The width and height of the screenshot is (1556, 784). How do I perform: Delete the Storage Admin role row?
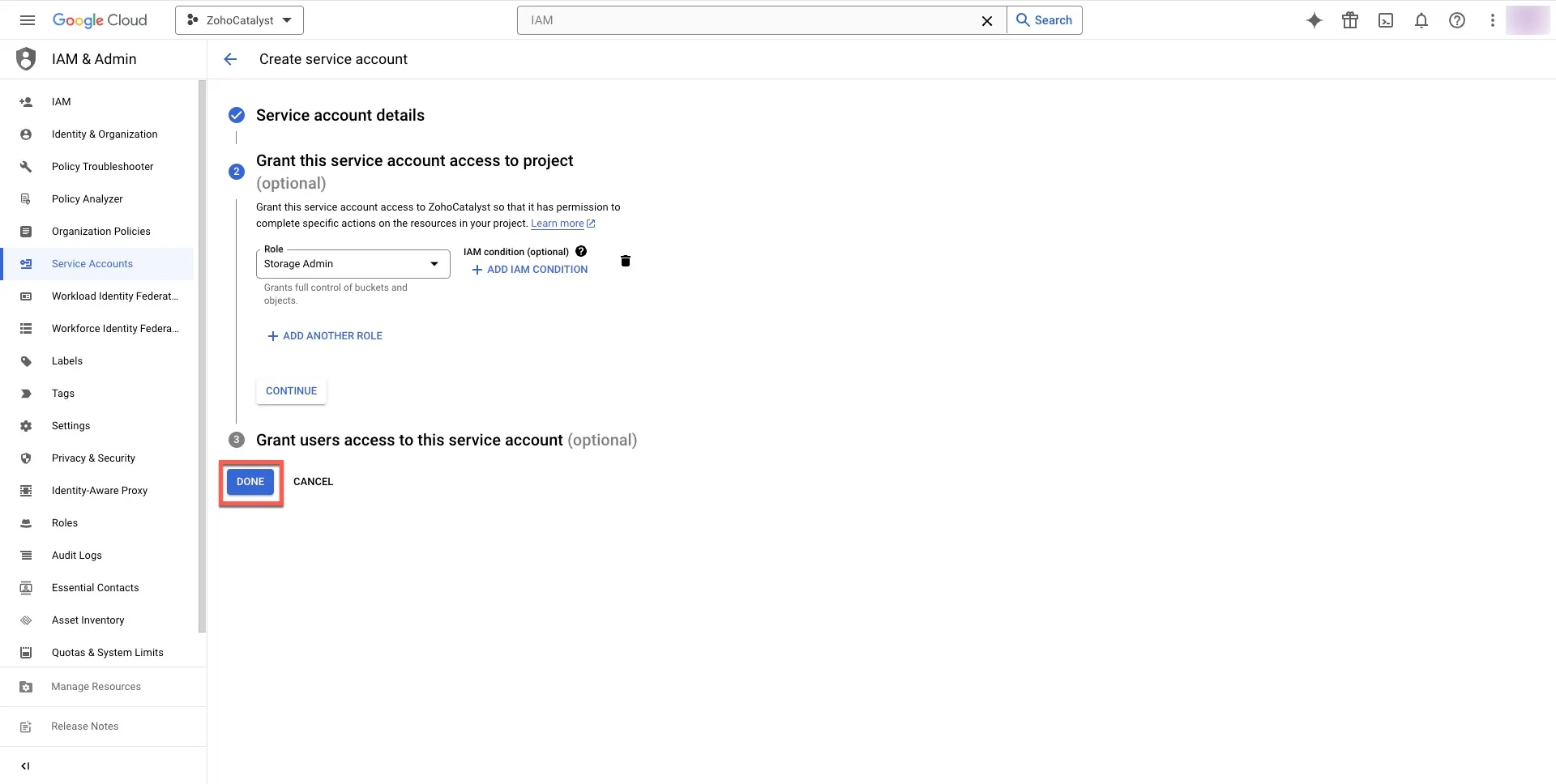pyautogui.click(x=626, y=261)
